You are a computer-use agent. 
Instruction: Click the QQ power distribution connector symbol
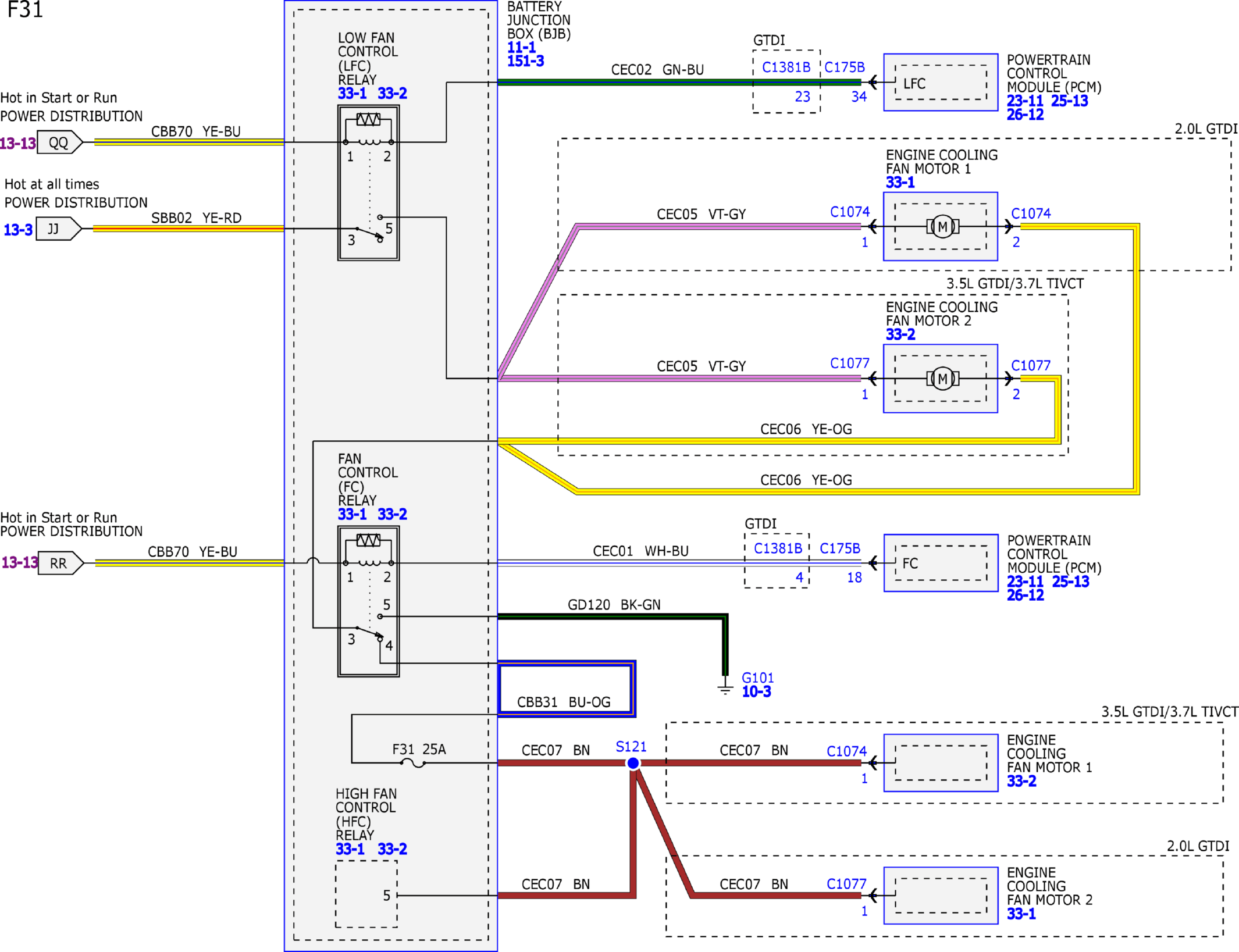59,142
